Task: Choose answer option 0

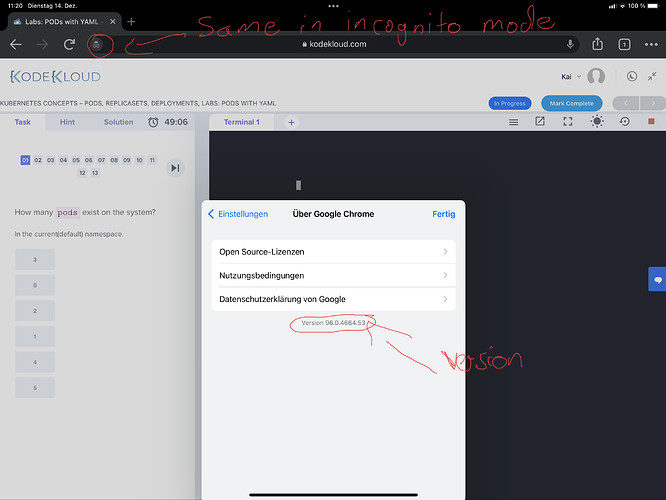Action: [35, 285]
